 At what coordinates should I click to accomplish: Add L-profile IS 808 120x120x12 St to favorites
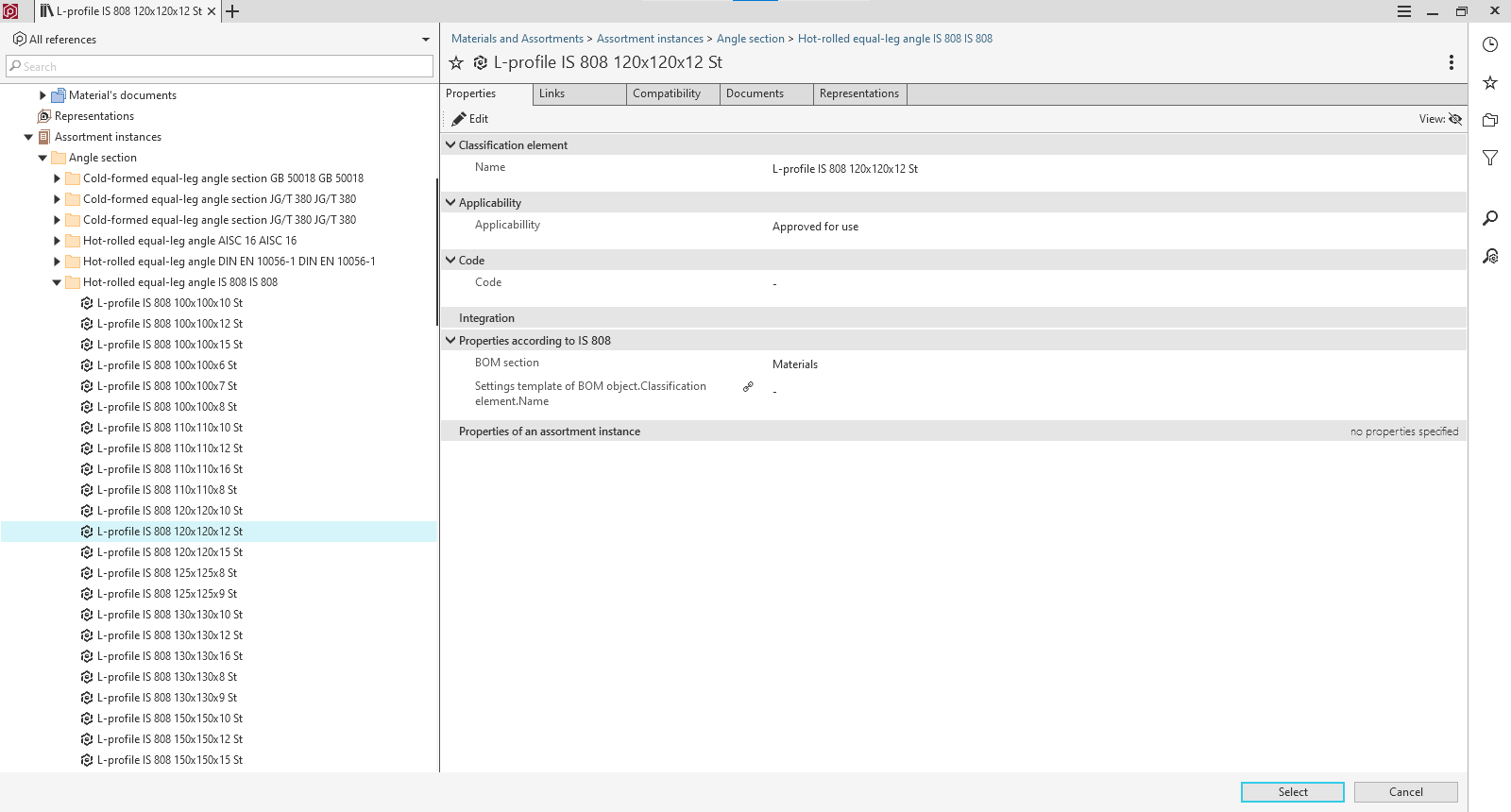click(456, 63)
